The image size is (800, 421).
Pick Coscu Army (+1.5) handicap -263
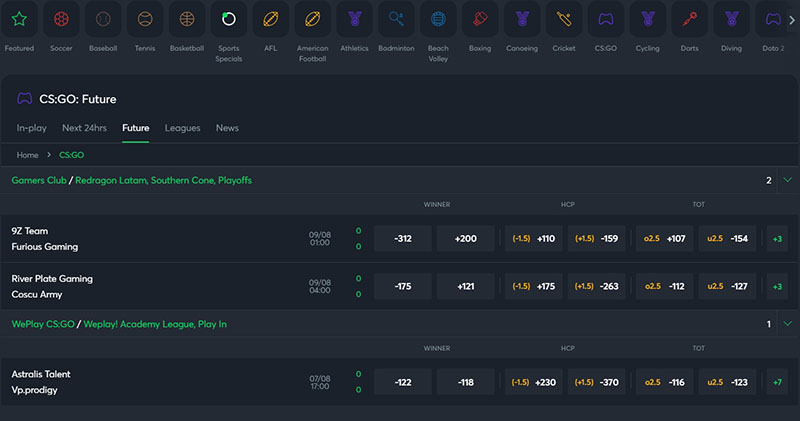click(596, 286)
